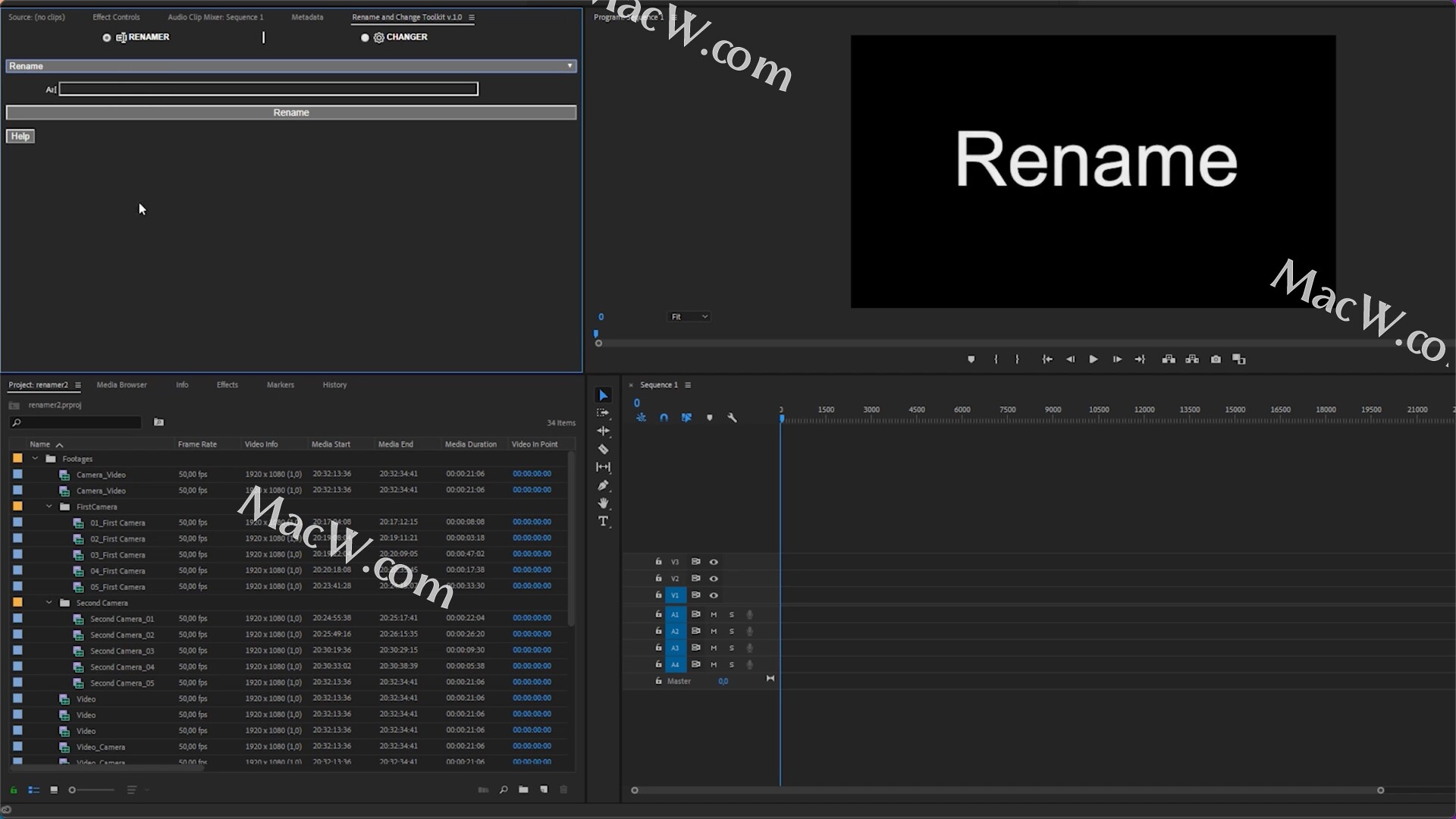Toggle V2 track output eye

pos(714,579)
